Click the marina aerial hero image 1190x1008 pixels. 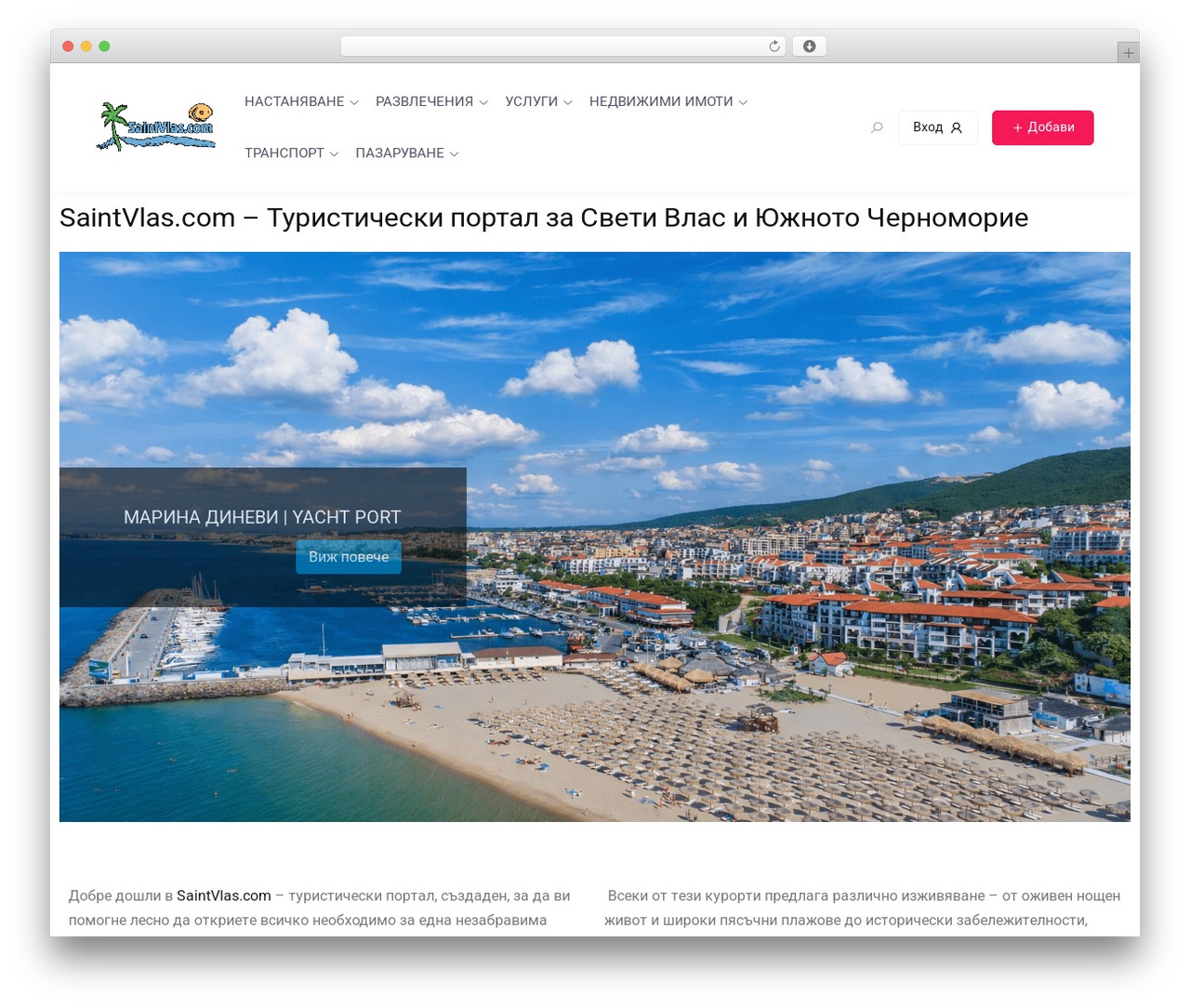click(x=595, y=537)
